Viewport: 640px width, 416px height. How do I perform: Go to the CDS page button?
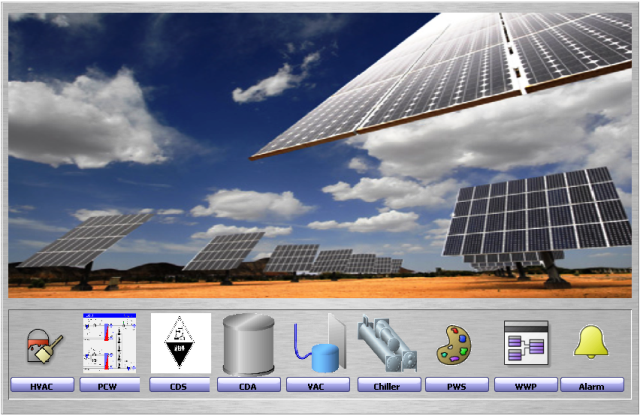point(180,385)
